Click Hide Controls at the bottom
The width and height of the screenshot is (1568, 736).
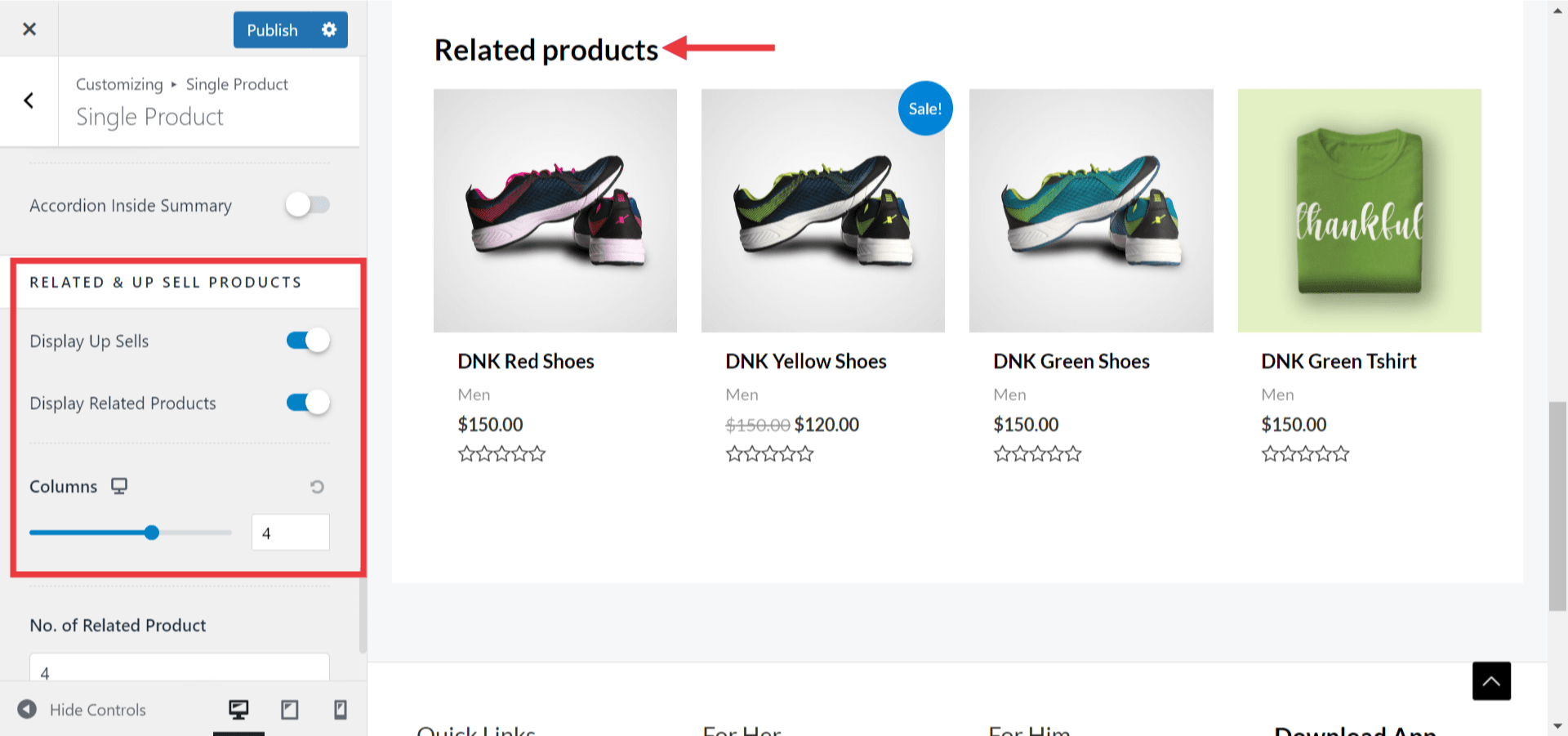coord(97,709)
